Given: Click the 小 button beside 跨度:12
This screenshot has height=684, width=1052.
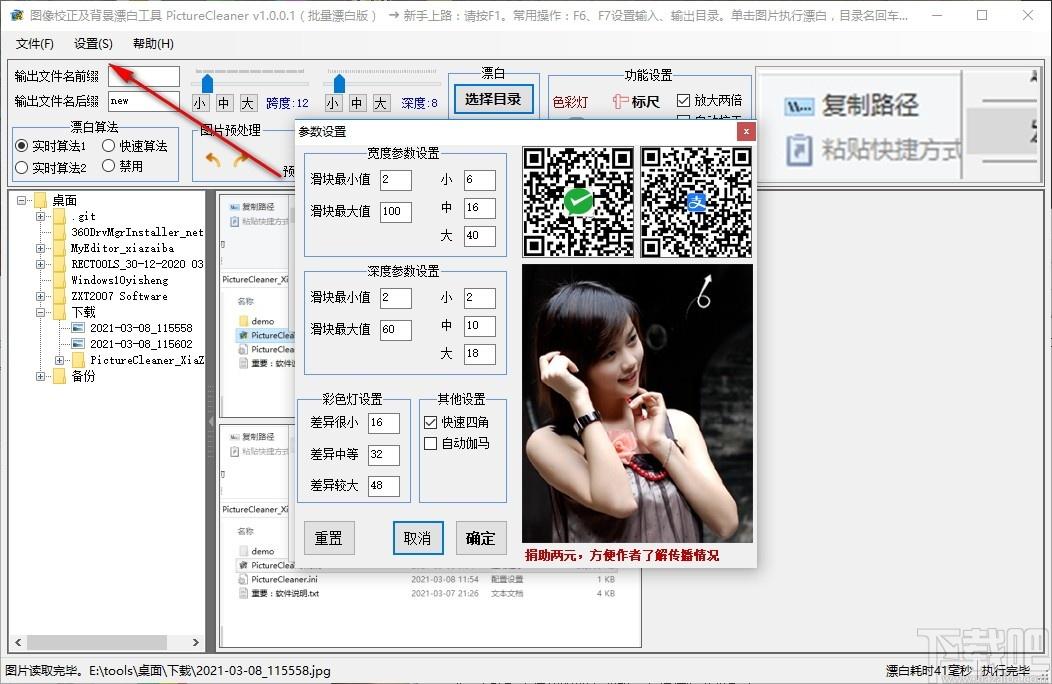Looking at the screenshot, I should (200, 103).
